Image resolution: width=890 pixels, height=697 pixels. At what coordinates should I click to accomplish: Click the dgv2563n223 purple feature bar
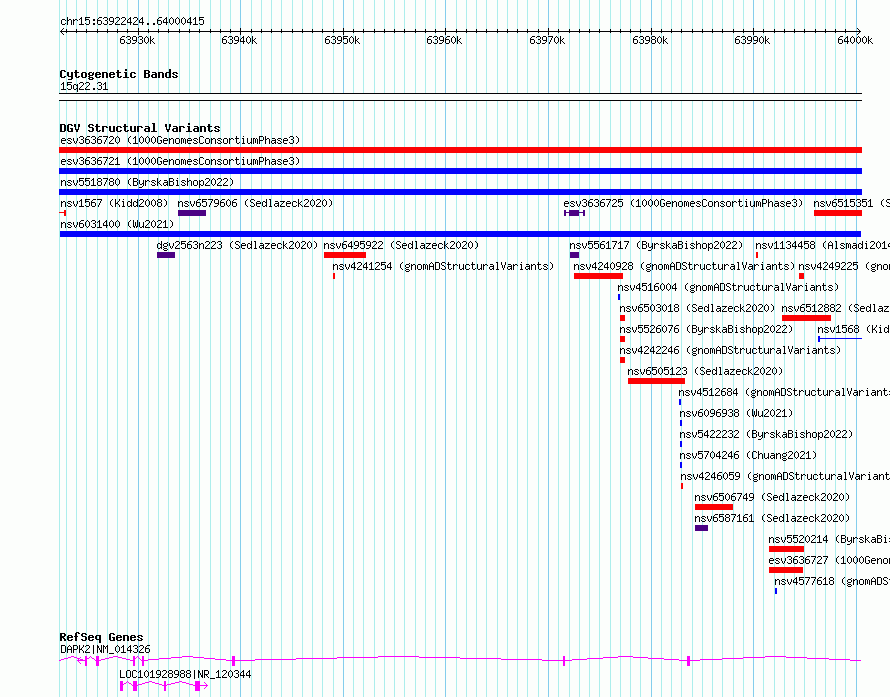166,255
